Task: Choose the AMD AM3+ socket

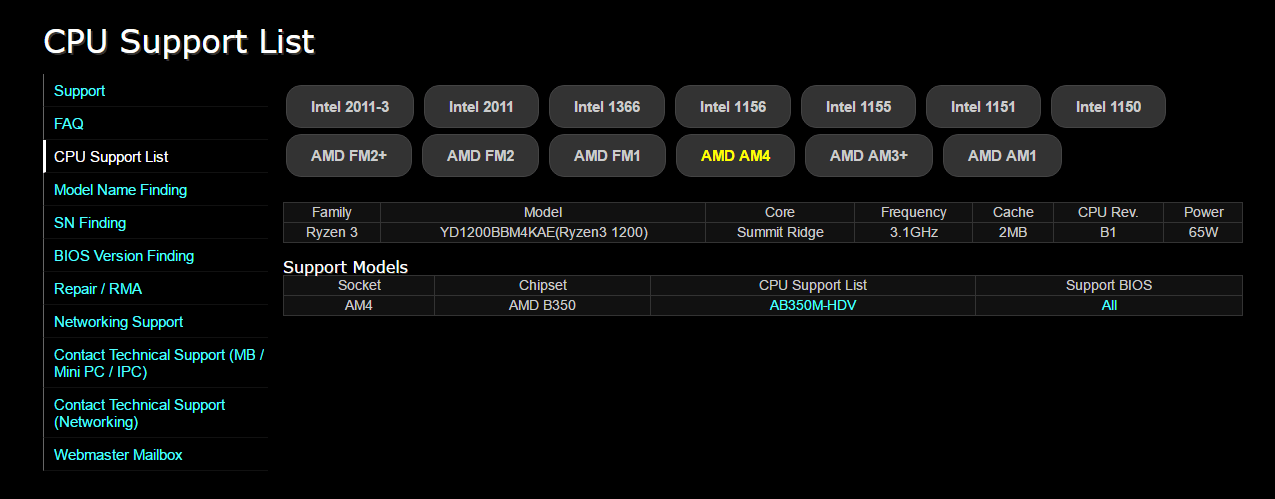Action: tap(869, 155)
